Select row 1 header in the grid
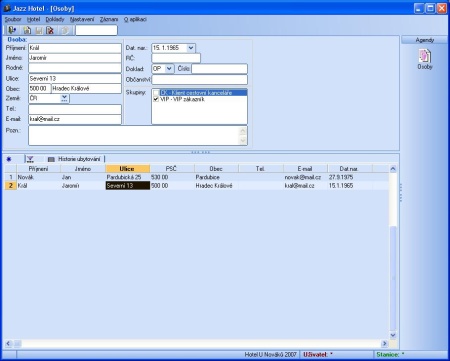 (x=10, y=177)
